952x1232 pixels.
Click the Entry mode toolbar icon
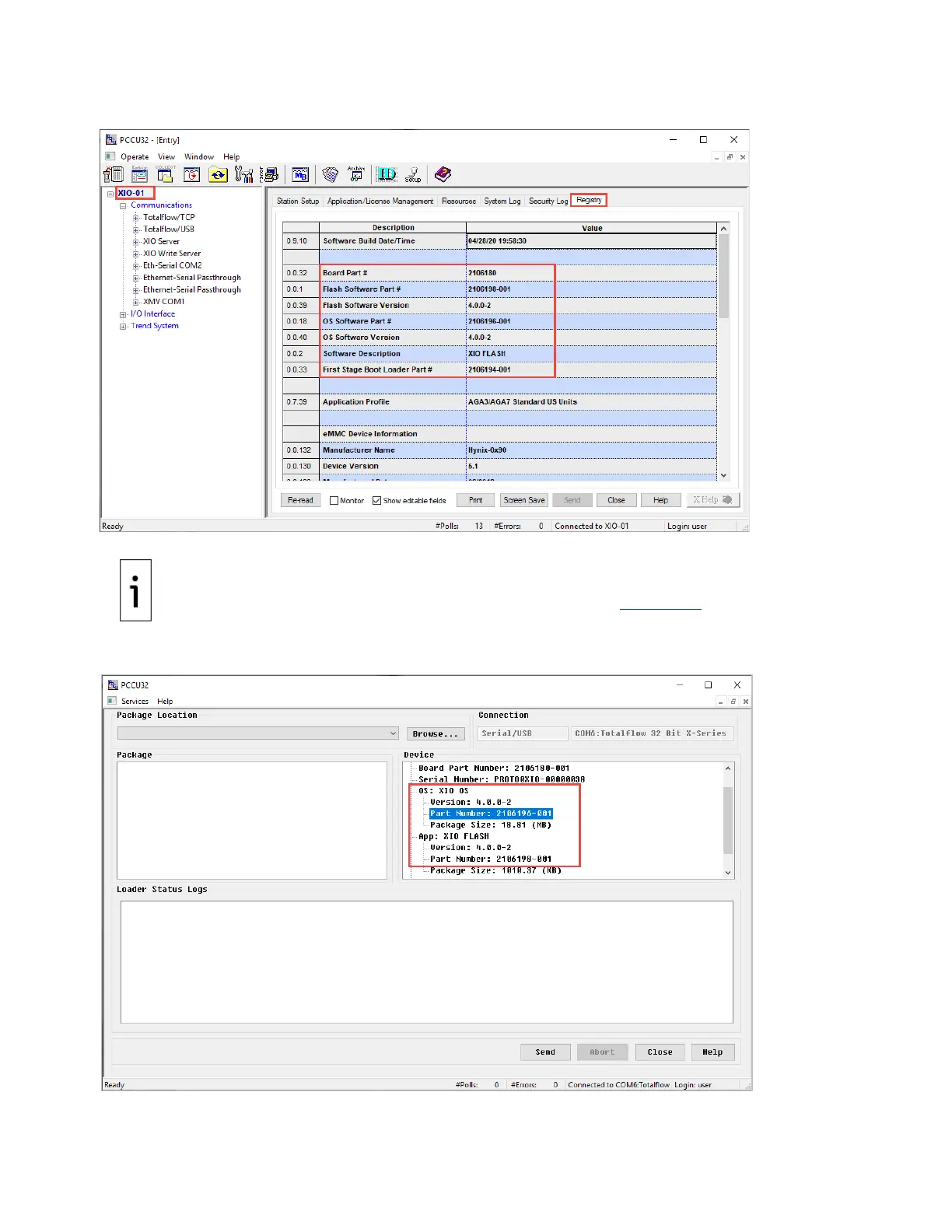point(139,174)
